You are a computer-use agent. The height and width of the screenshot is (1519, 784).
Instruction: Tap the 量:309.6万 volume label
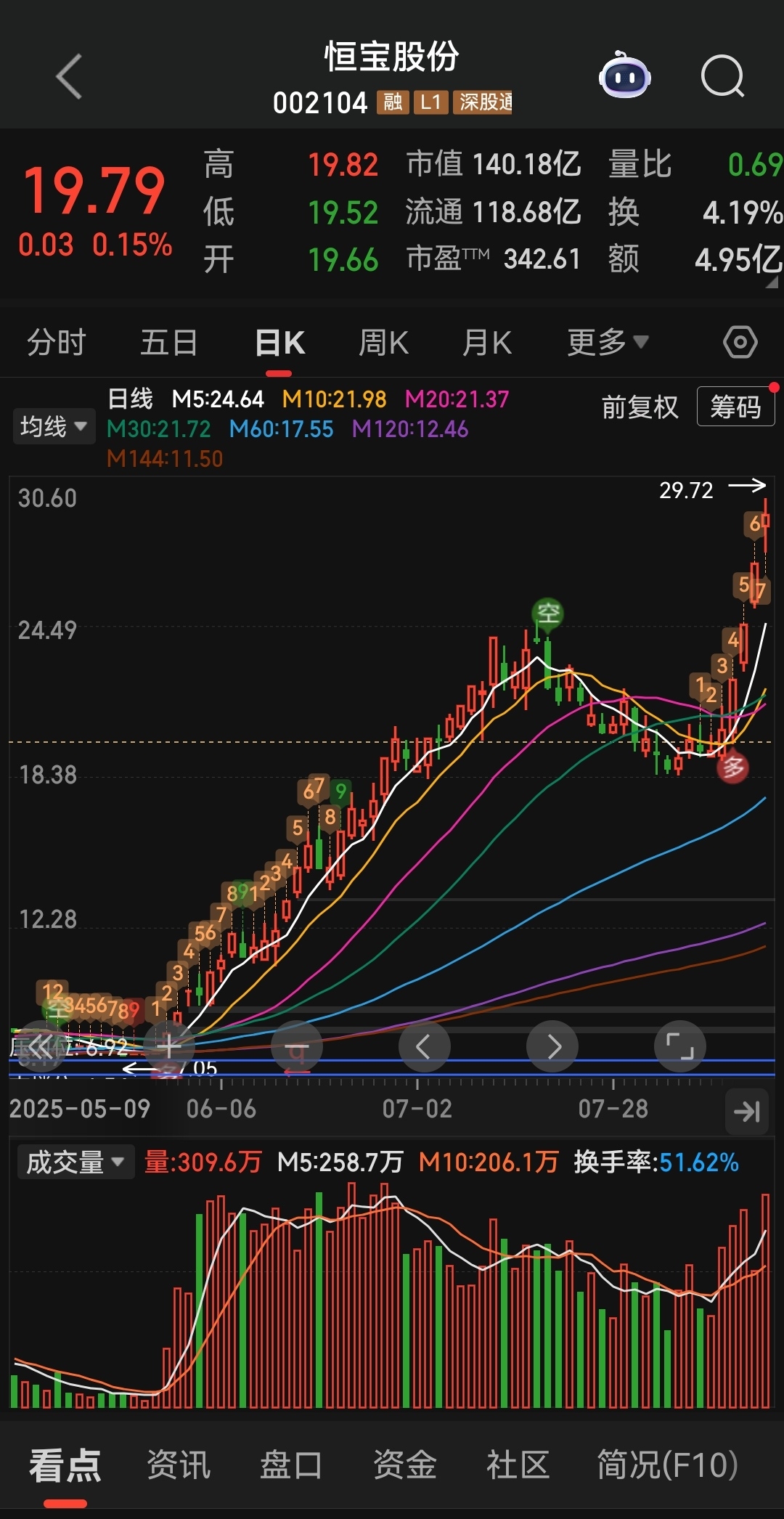[203, 1162]
